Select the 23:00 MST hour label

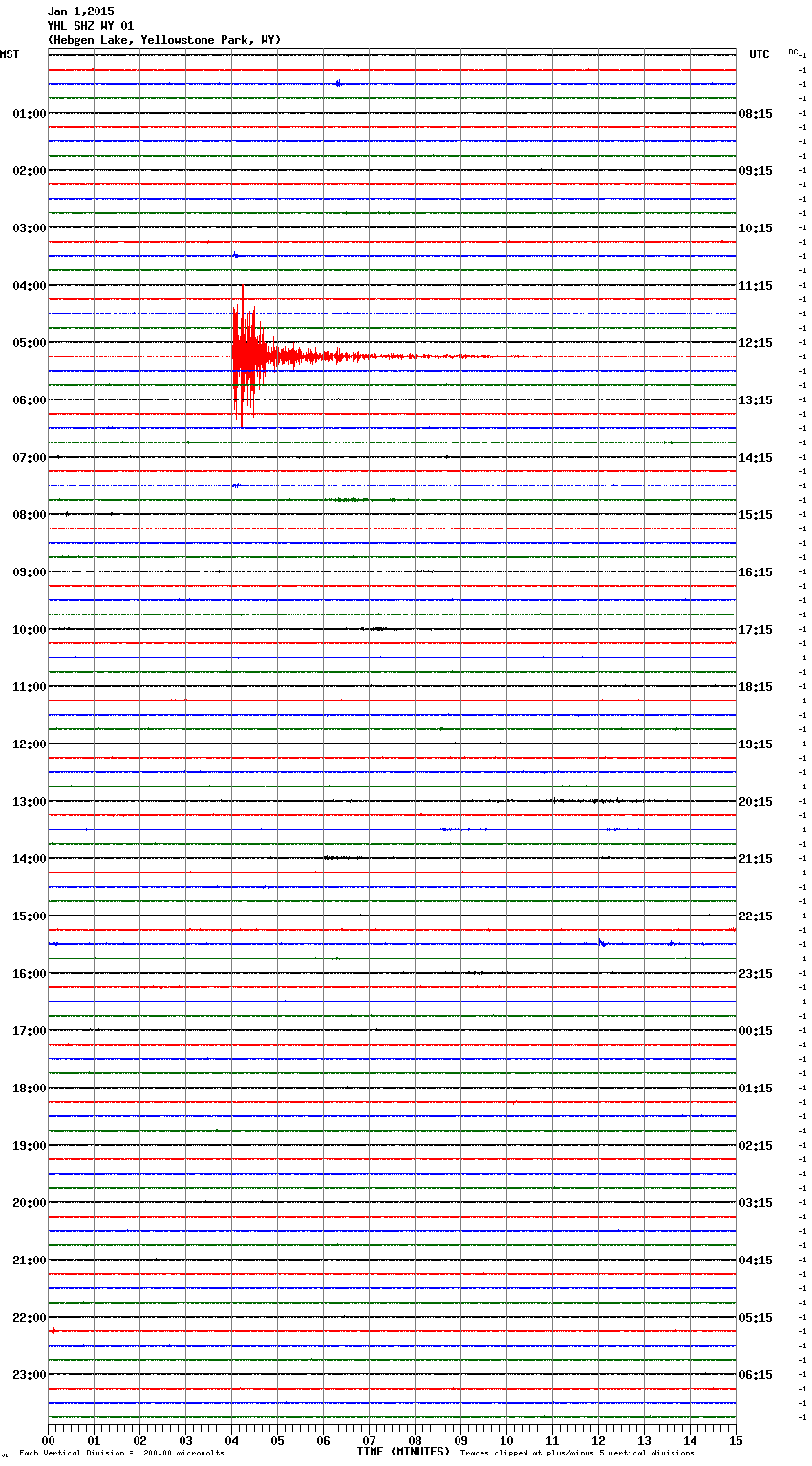30,1375
